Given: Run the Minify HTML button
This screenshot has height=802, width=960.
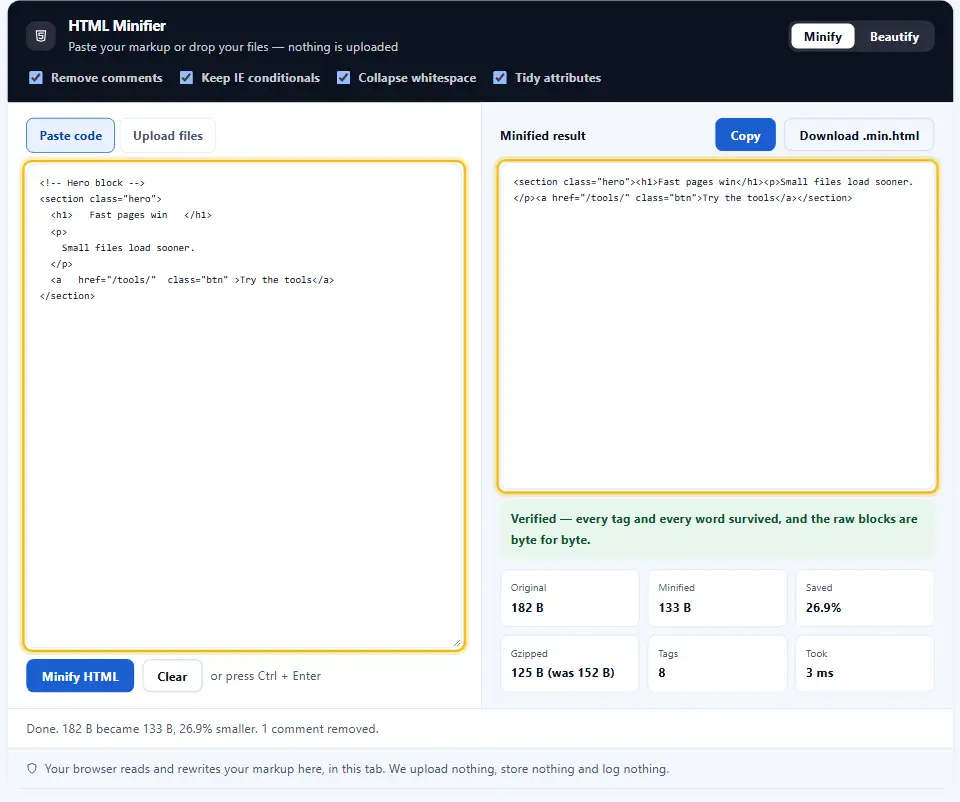Looking at the screenshot, I should [x=80, y=676].
